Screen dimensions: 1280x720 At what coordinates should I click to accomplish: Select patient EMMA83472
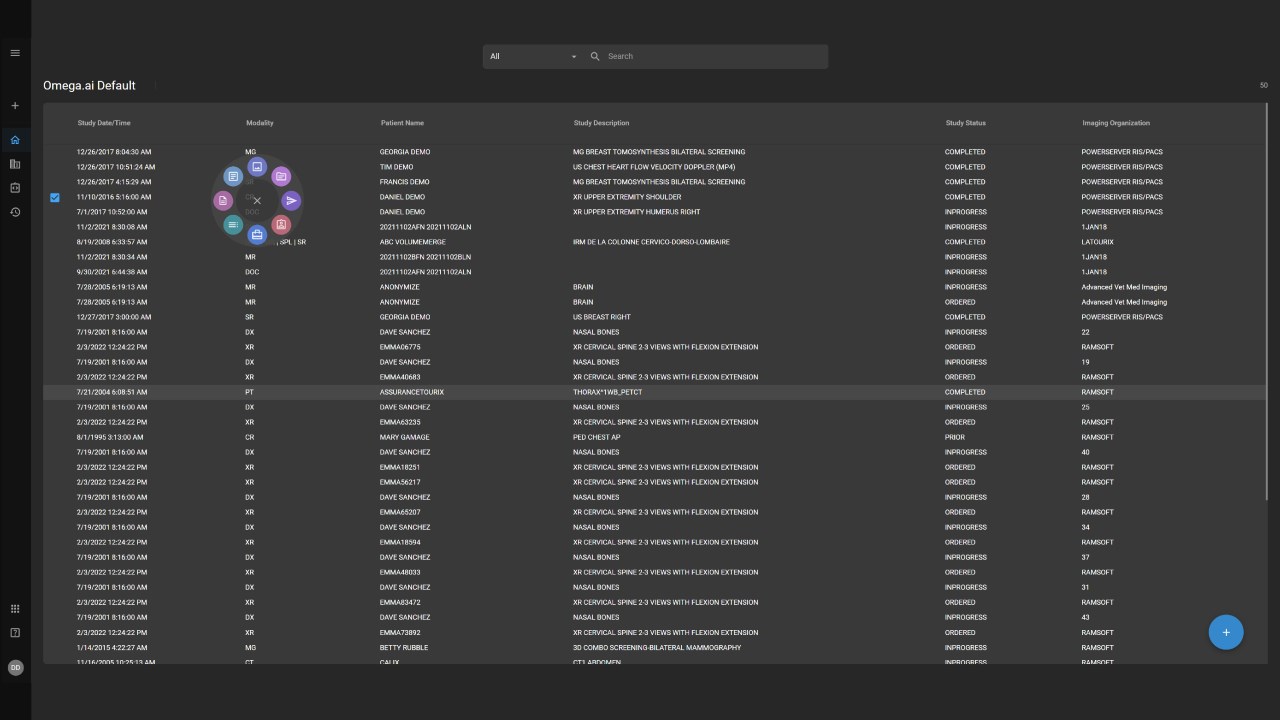(x=400, y=602)
